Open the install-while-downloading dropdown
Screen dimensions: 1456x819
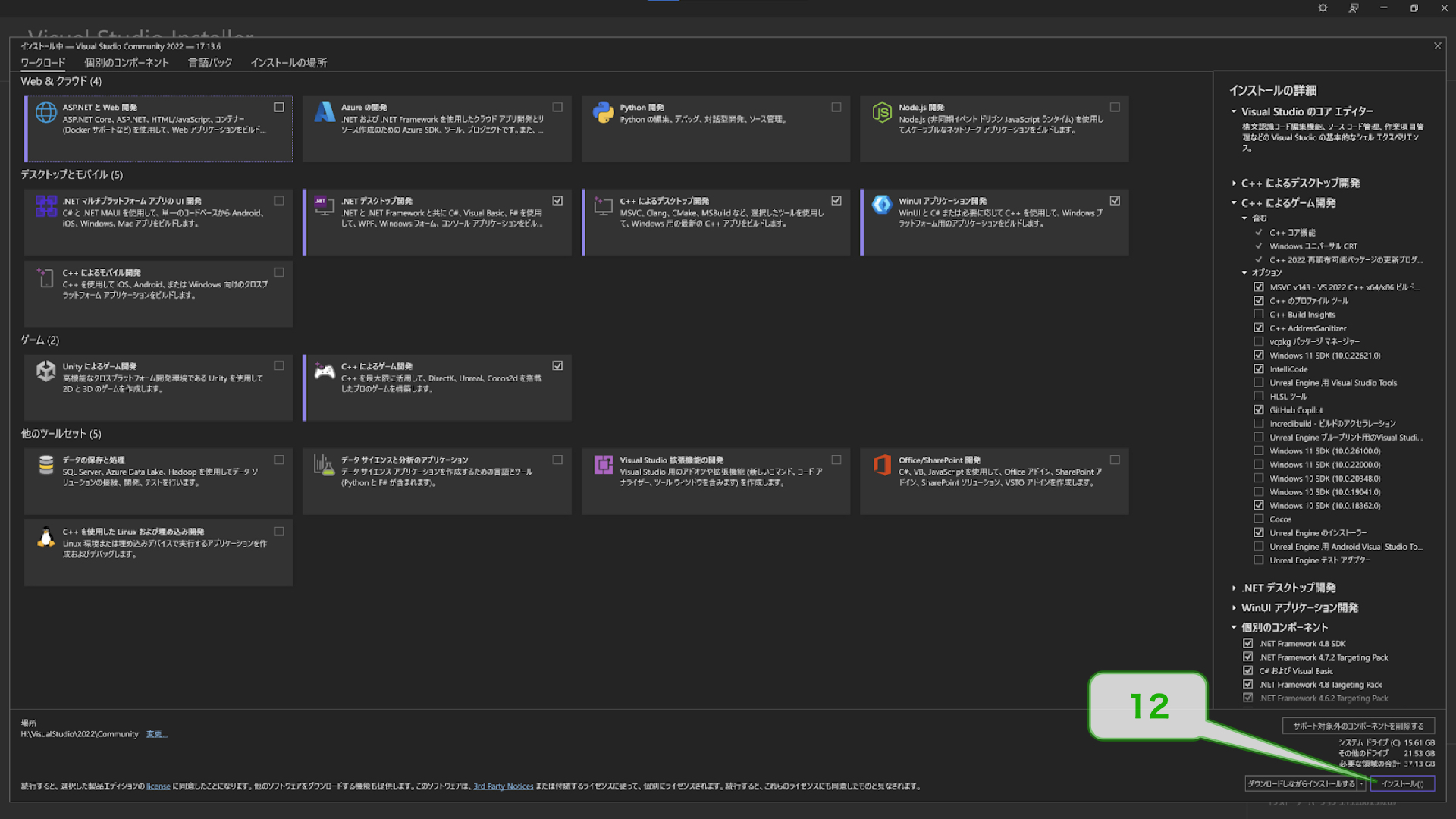pyautogui.click(x=1362, y=784)
